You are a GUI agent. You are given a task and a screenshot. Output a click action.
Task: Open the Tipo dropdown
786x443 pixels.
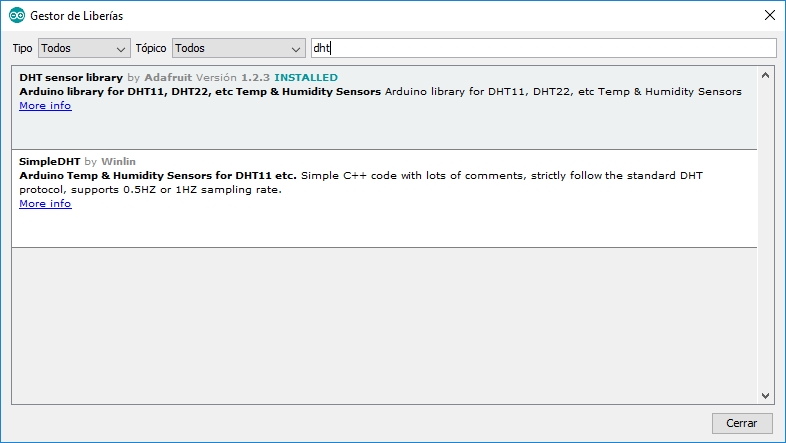point(84,48)
